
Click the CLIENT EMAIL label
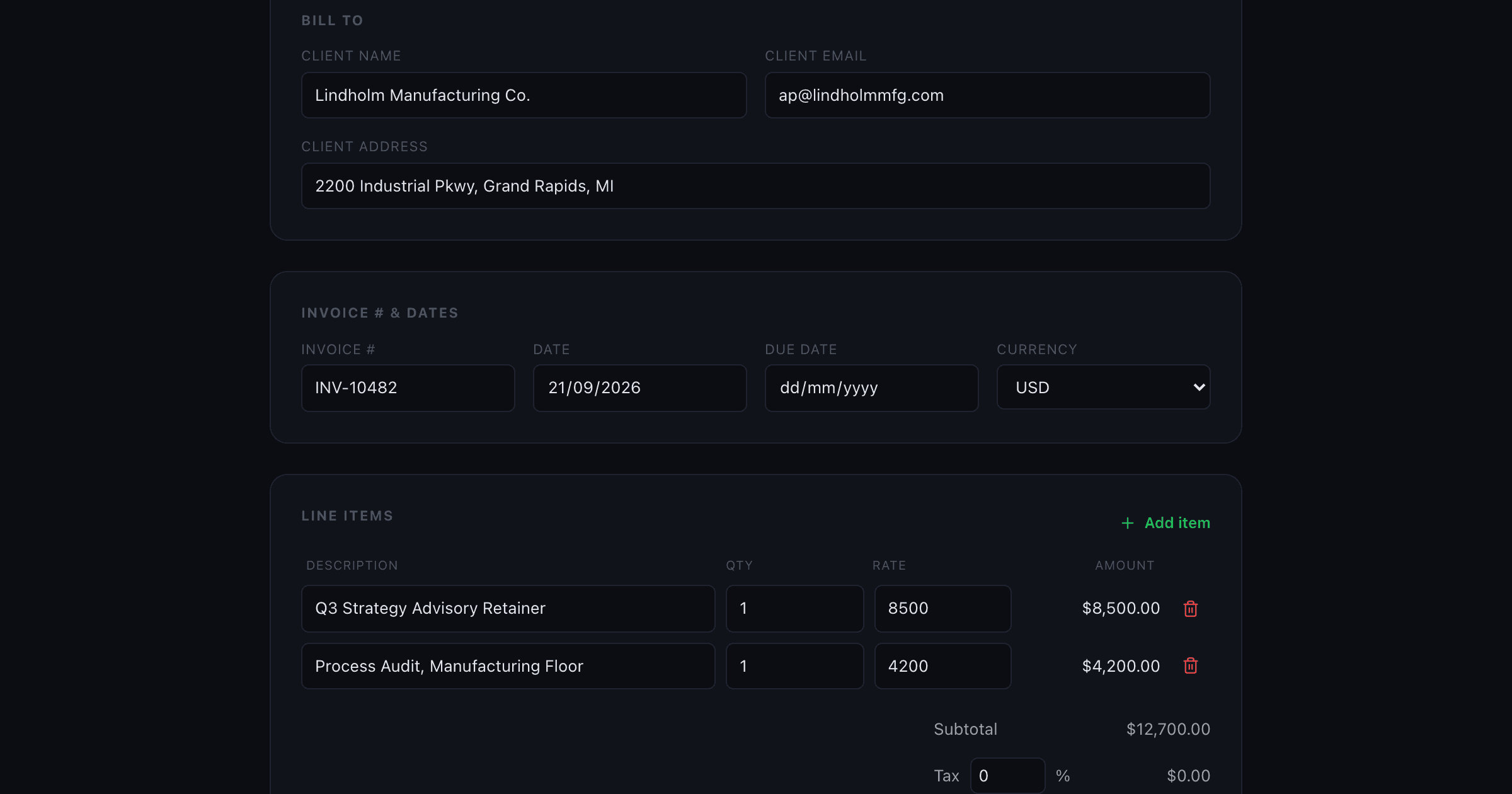tap(815, 55)
